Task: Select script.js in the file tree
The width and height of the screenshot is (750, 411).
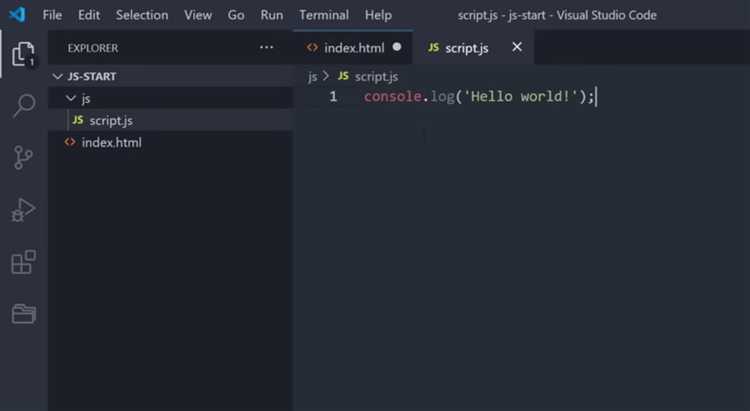Action: click(171, 120)
